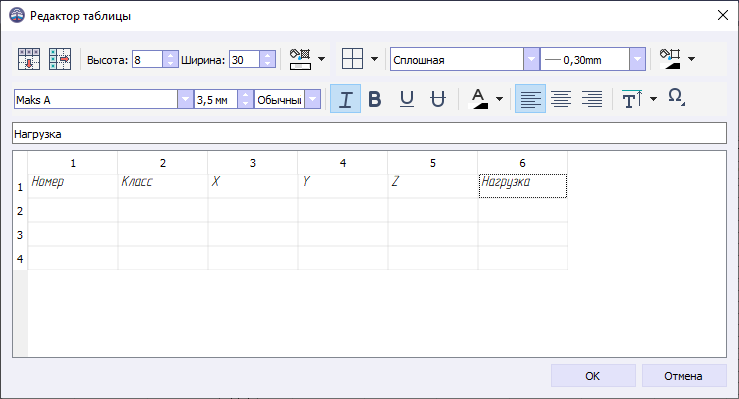Viewport: 739px width, 399px height.
Task: Toggle underline text formatting
Action: pyautogui.click(x=407, y=99)
